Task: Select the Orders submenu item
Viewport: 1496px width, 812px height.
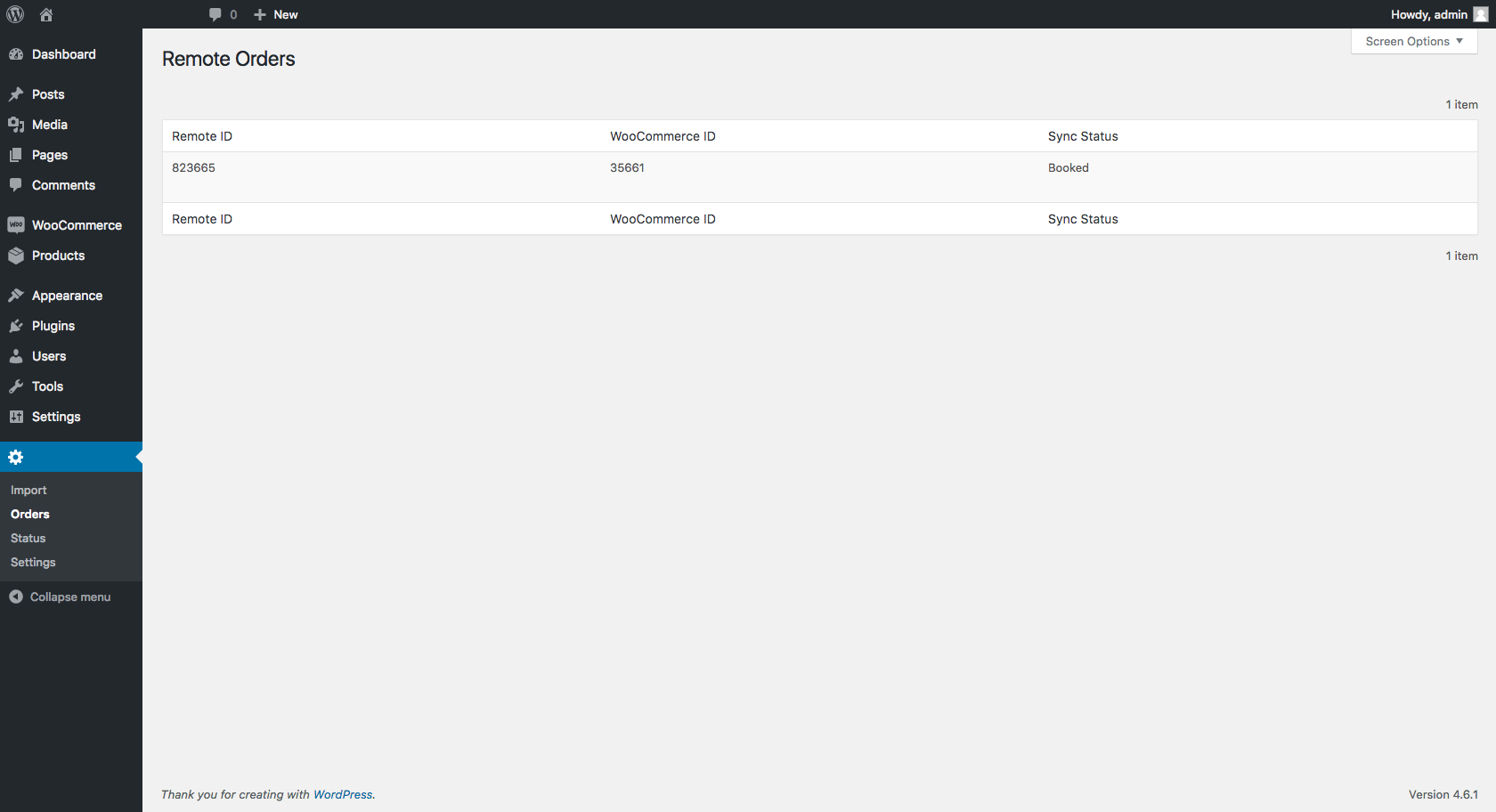Action: coord(30,515)
